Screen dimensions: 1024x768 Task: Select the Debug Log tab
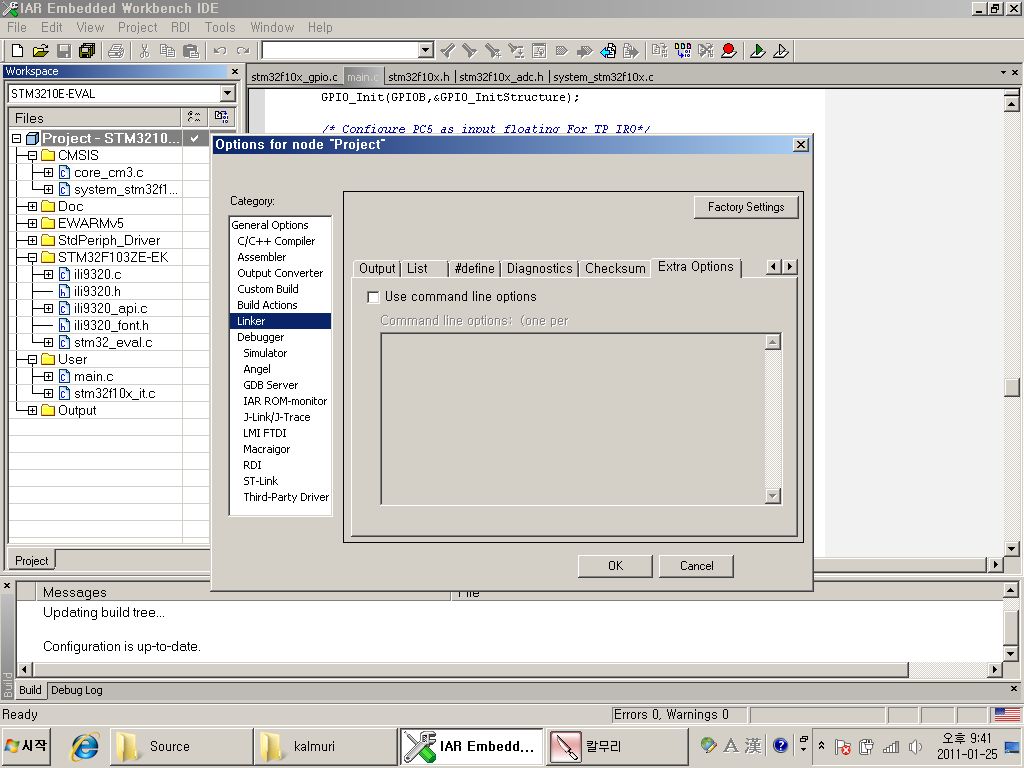[76, 690]
